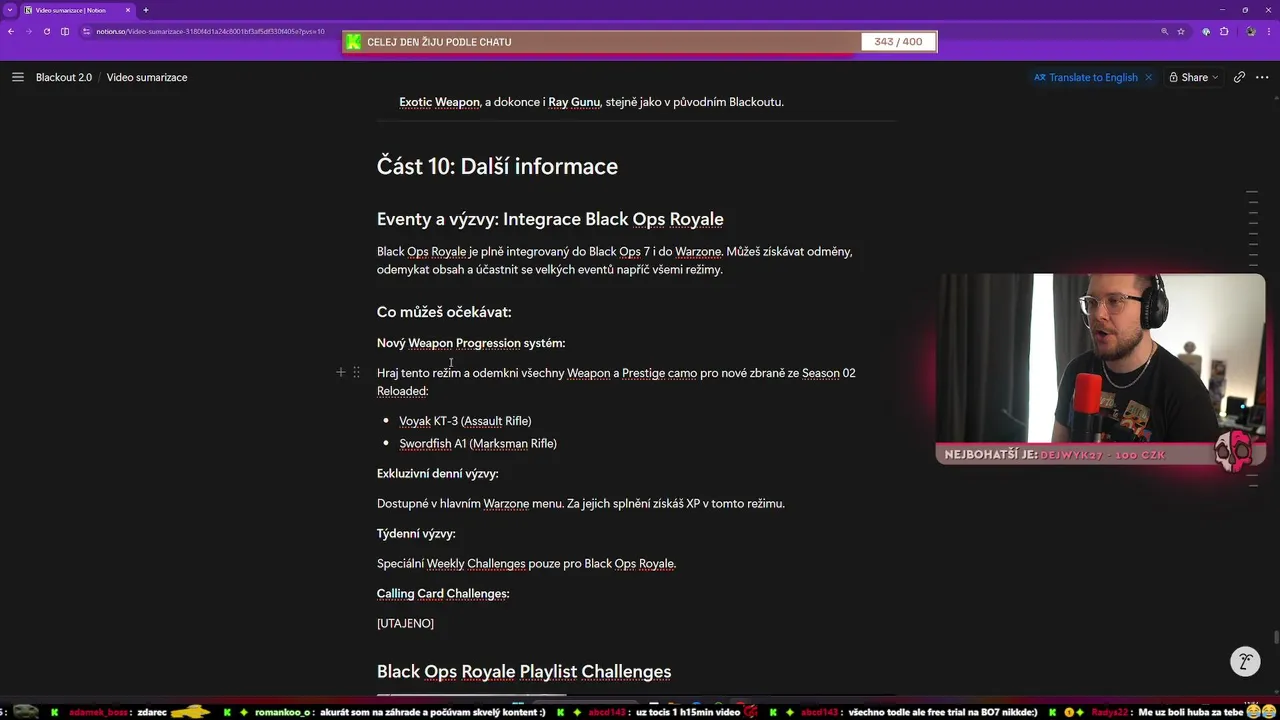Image resolution: width=1280 pixels, height=720 pixels.
Task: Close the Video sumarizace Notion tab
Action: [x=128, y=10]
